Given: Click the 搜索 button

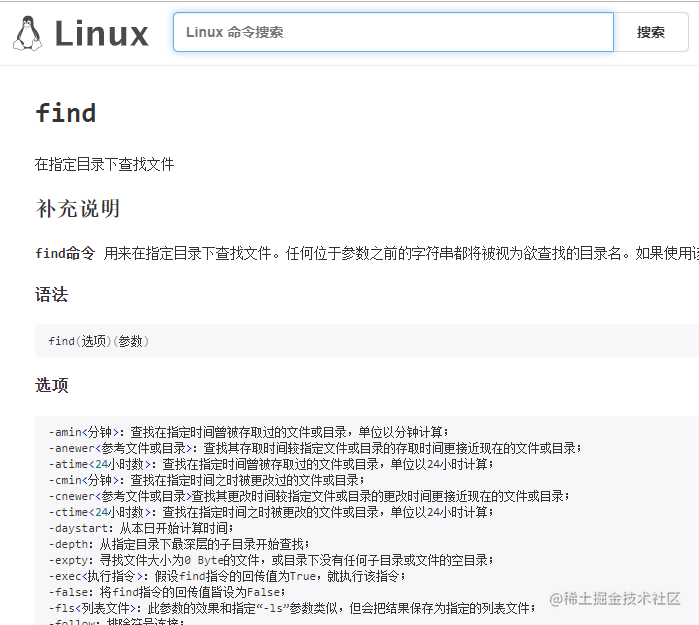Looking at the screenshot, I should pyautogui.click(x=650, y=32).
